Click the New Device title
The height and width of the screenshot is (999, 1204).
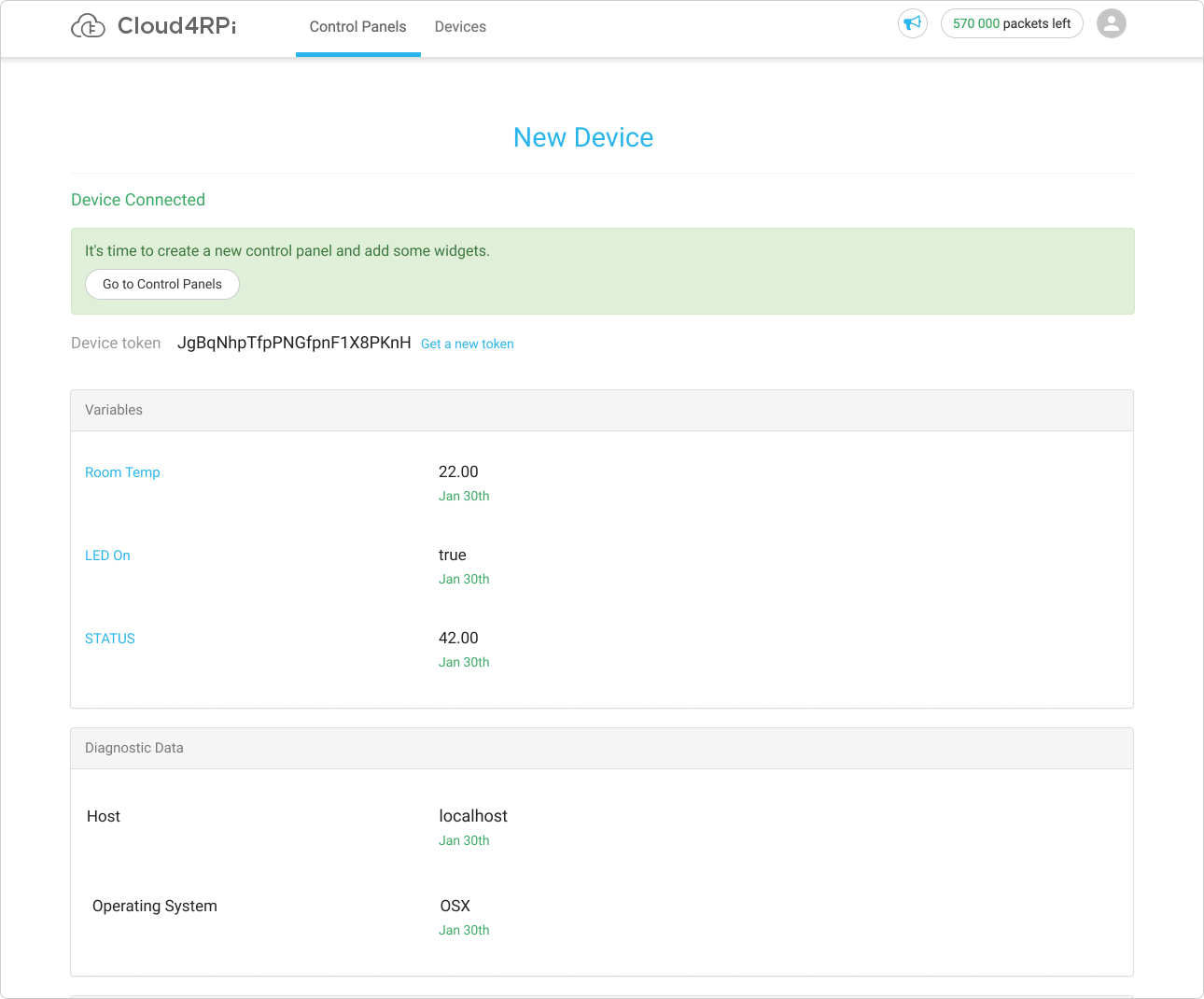583,137
